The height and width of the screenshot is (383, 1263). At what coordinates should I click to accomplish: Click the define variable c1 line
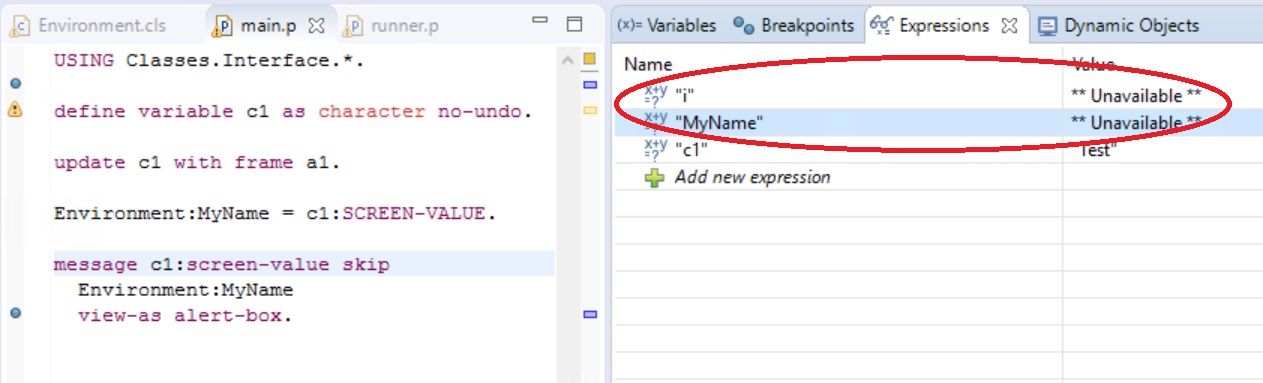[x=292, y=112]
